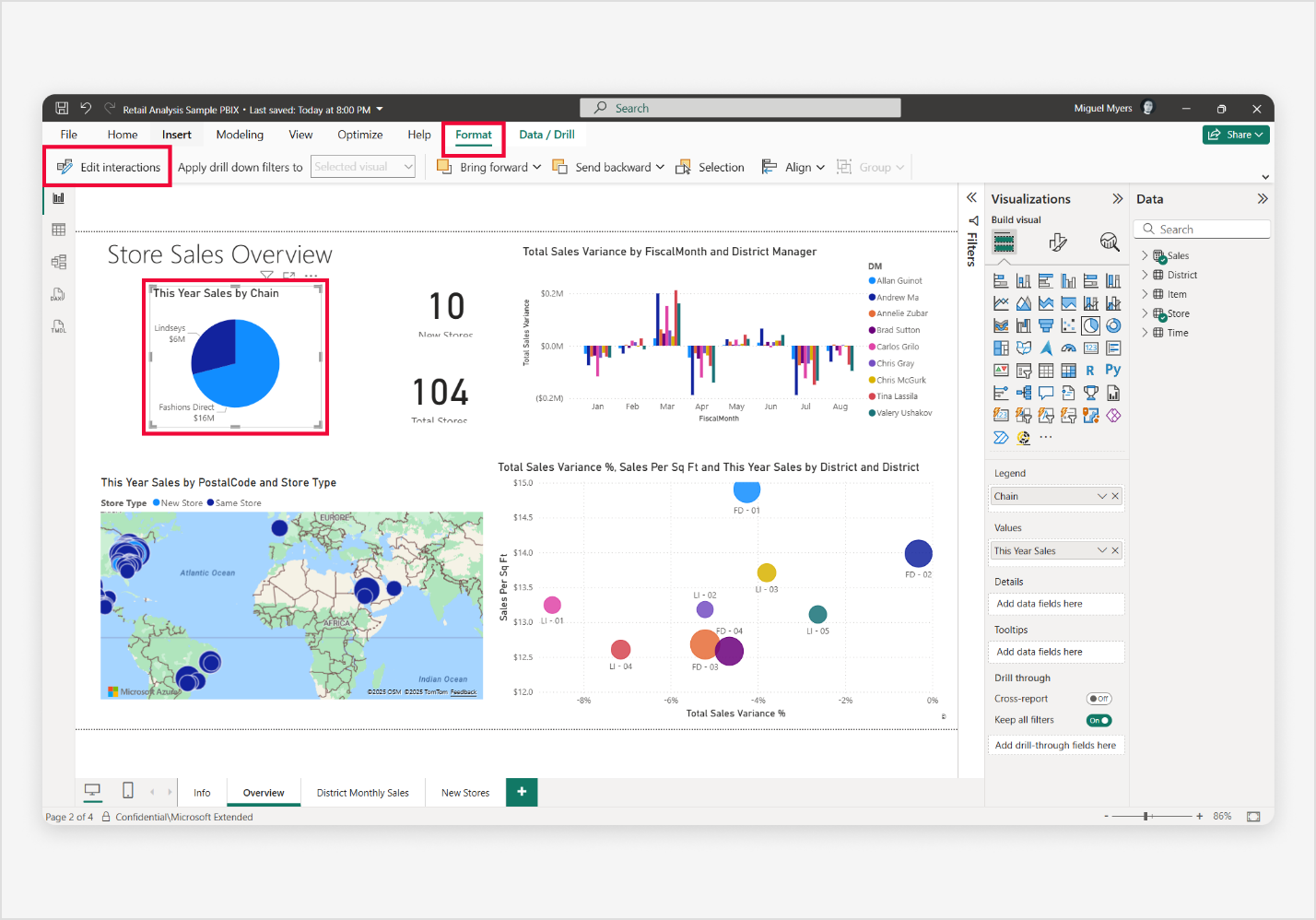Enable the Cross-report drill through toggle
The image size is (1316, 920).
[1099, 698]
